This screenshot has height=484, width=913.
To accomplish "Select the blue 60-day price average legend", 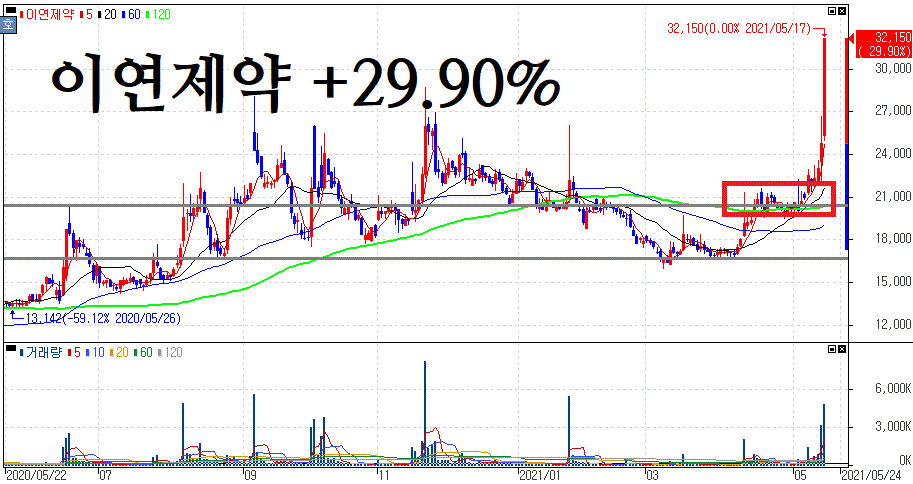I will coord(132,15).
